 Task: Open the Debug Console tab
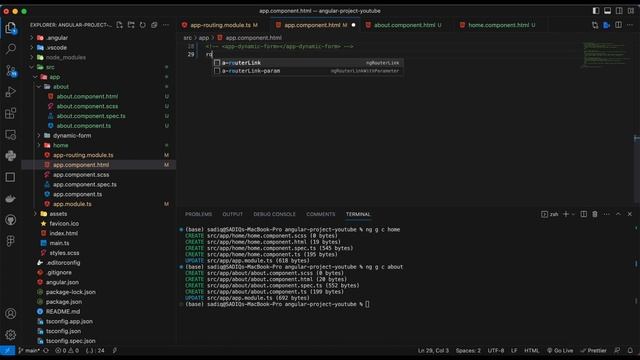274,214
